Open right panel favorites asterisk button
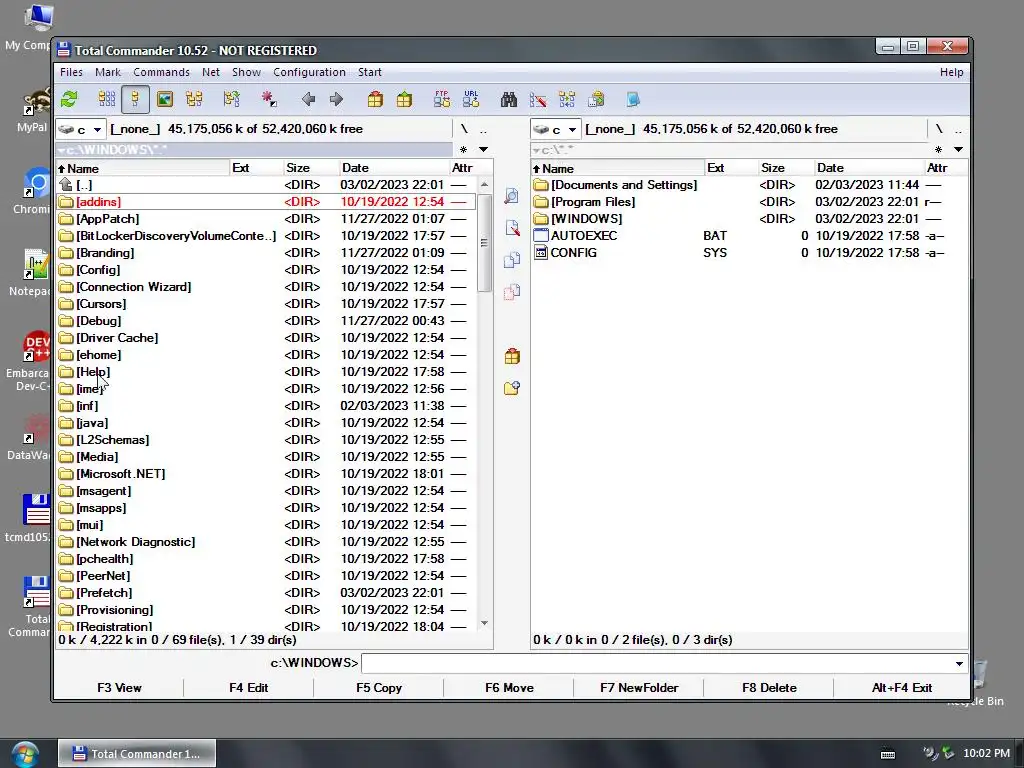This screenshot has height=768, width=1024. 938,150
